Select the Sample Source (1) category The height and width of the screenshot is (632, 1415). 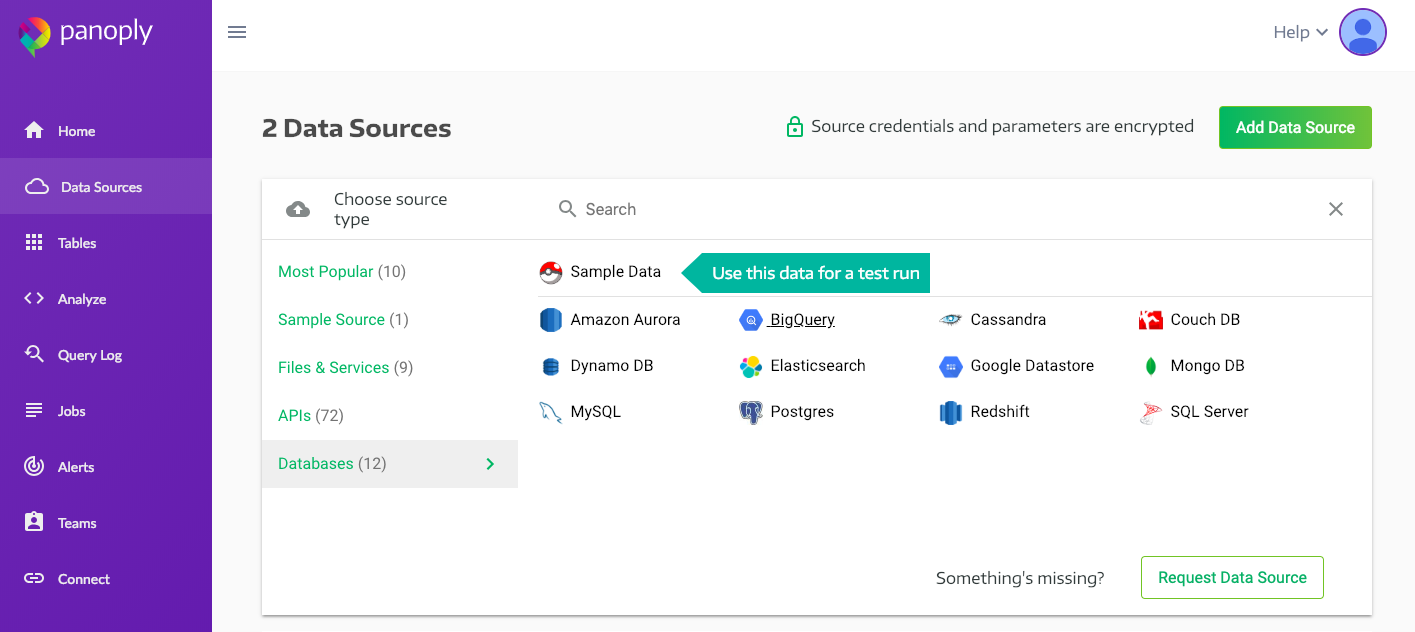390,320
